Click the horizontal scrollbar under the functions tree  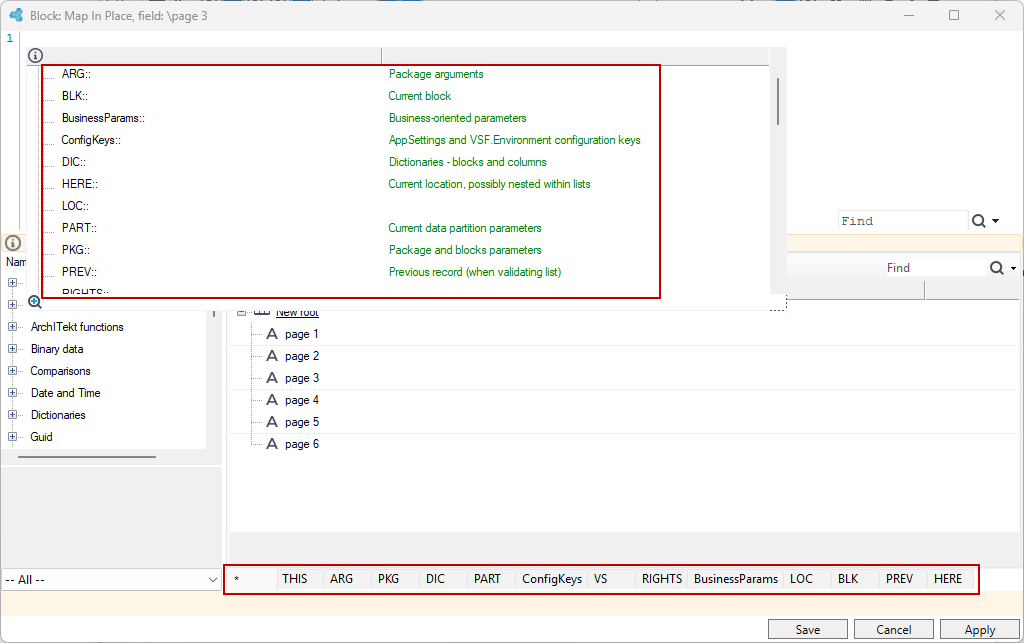pyautogui.click(x=87, y=457)
